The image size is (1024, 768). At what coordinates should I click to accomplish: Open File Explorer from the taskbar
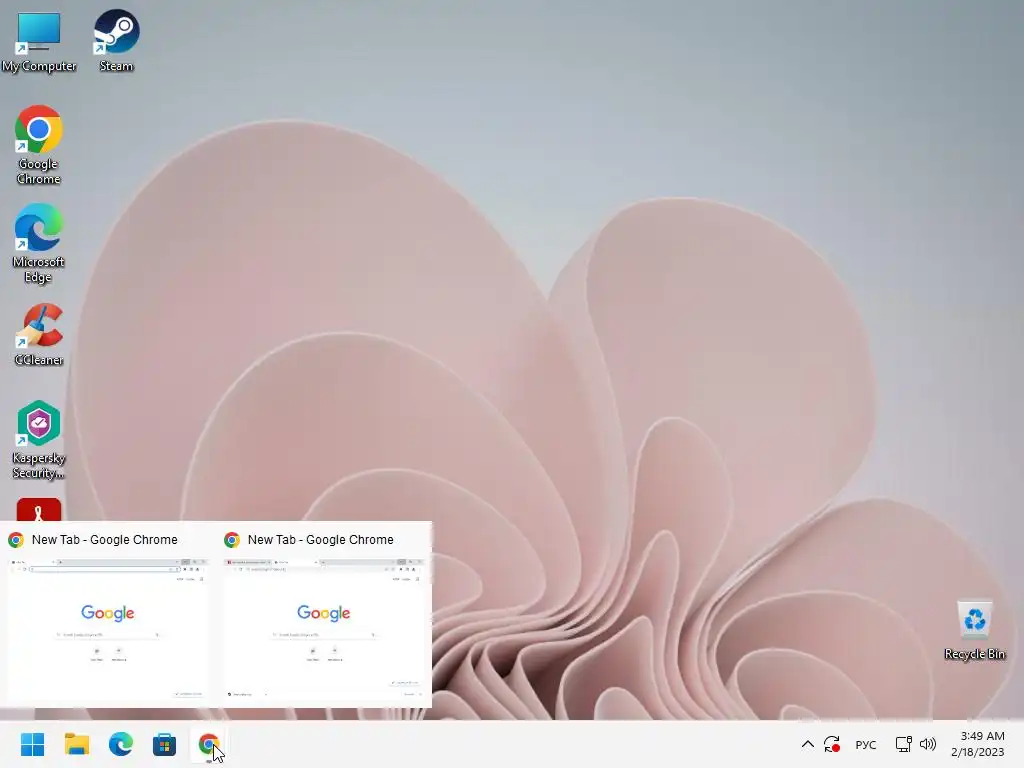pyautogui.click(x=76, y=744)
